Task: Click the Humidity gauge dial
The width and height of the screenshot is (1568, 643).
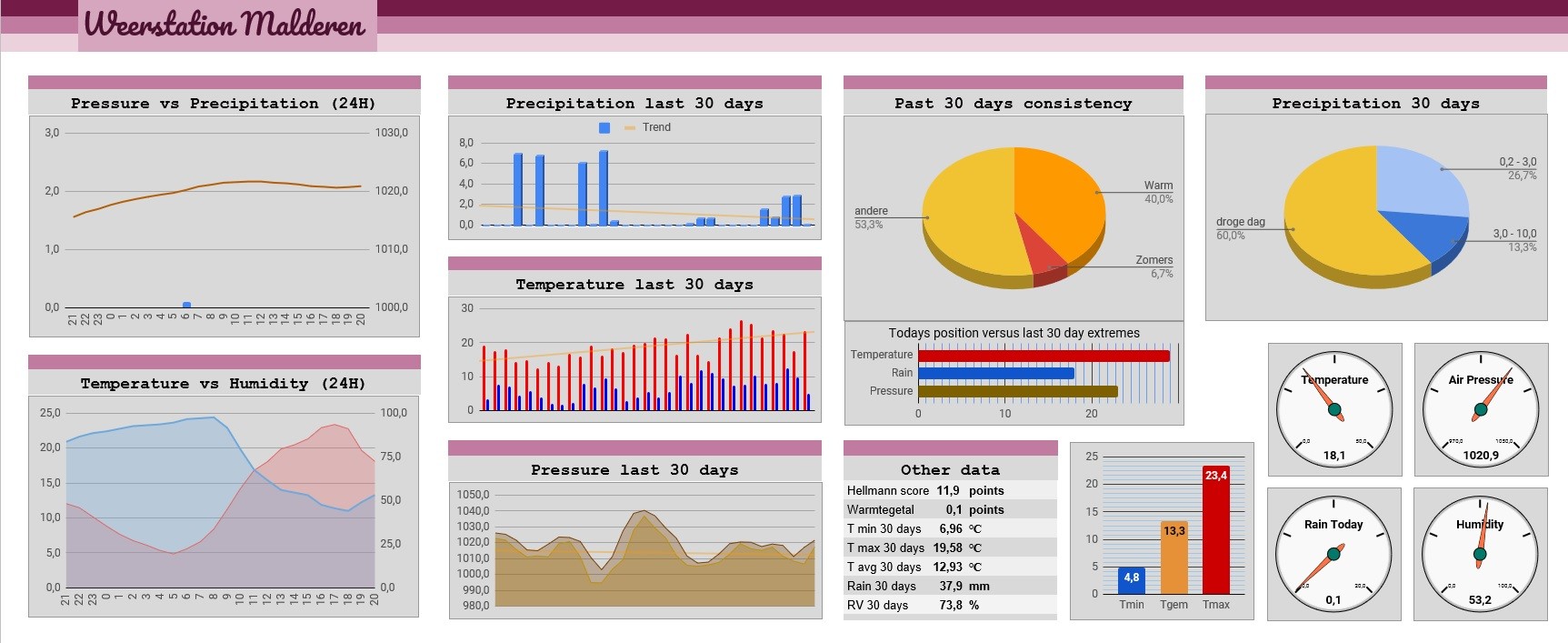Action: [1480, 555]
